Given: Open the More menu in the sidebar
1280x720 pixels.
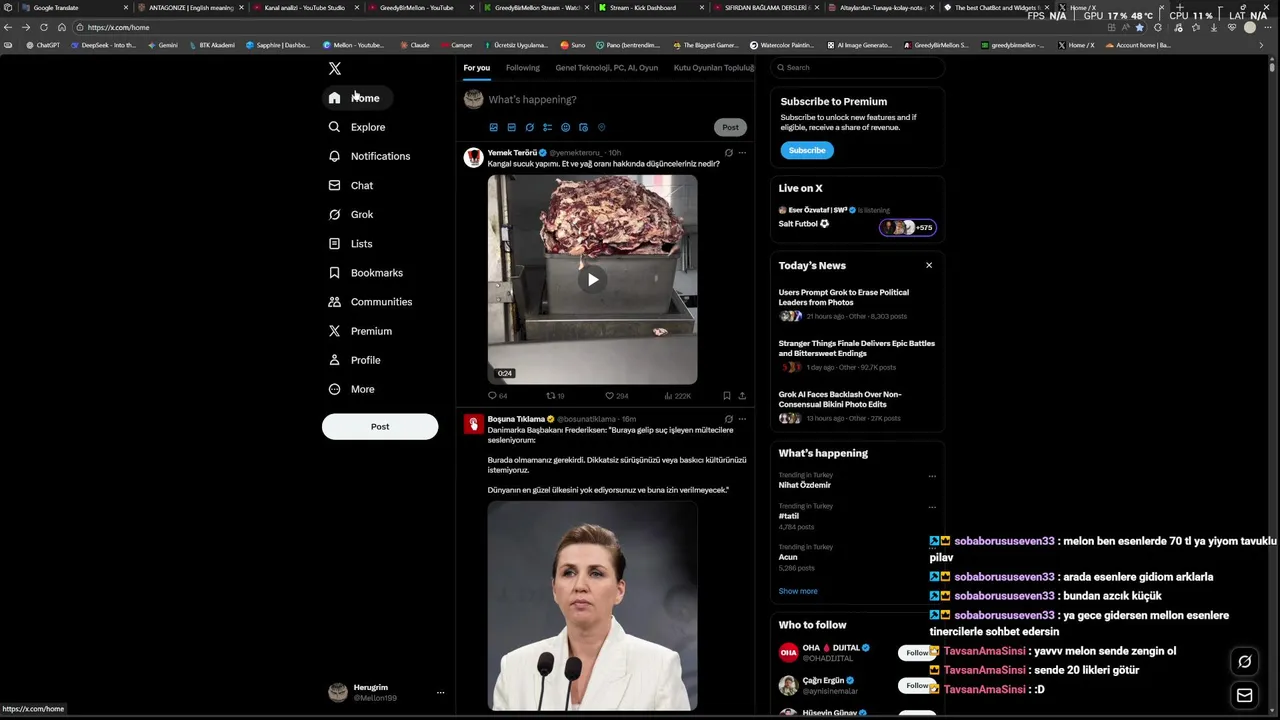Looking at the screenshot, I should (x=351, y=389).
